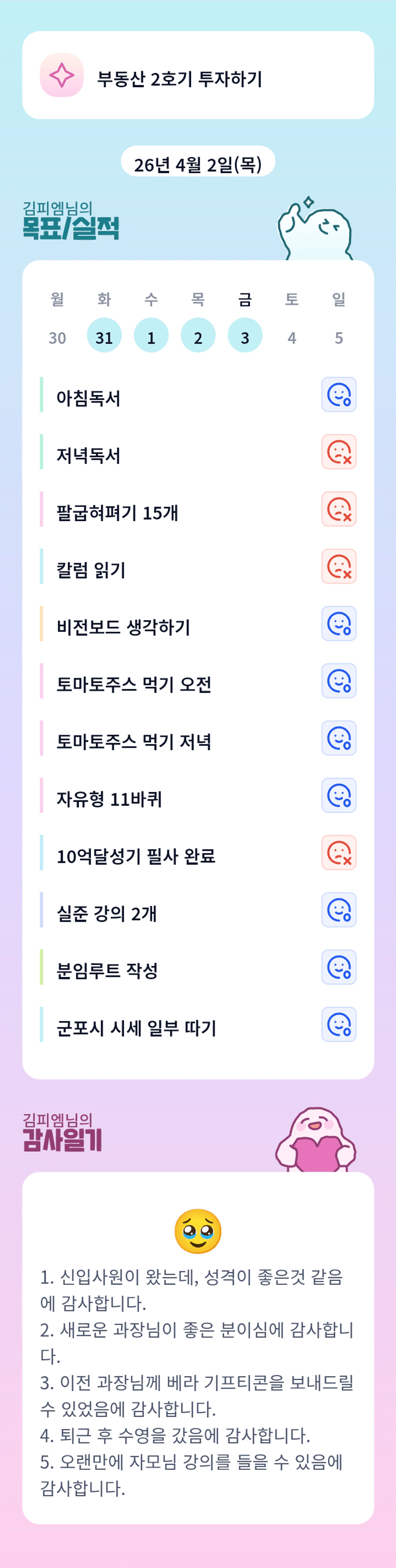Toggle the 아침독서 smiley status
This screenshot has width=396, height=1568.
(339, 395)
